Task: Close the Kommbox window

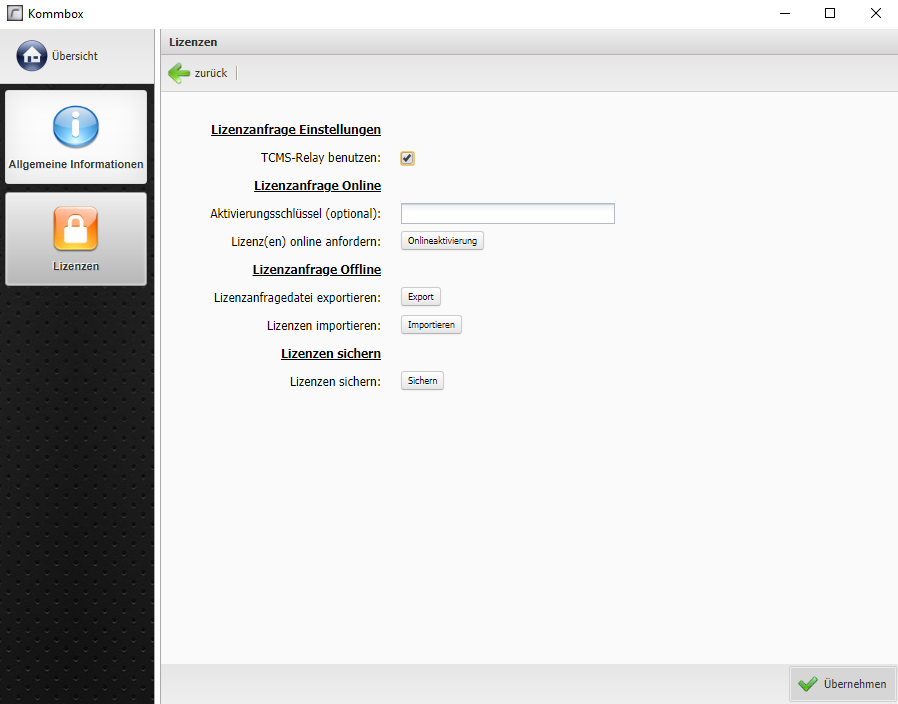Action: click(x=875, y=14)
